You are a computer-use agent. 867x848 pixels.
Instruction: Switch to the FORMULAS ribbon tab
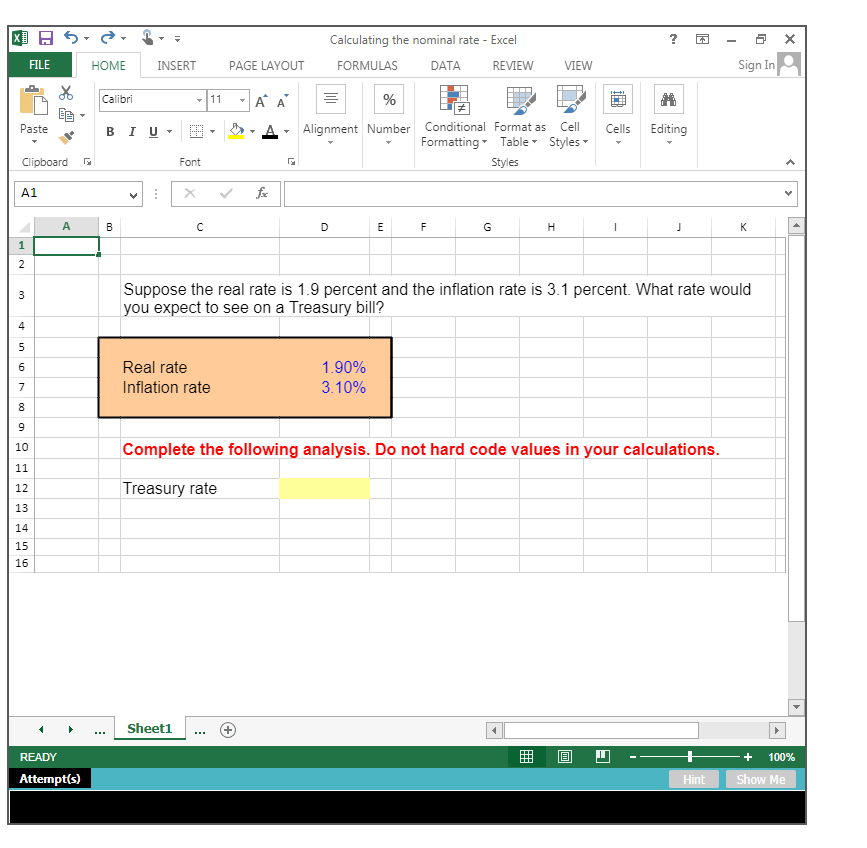367,65
